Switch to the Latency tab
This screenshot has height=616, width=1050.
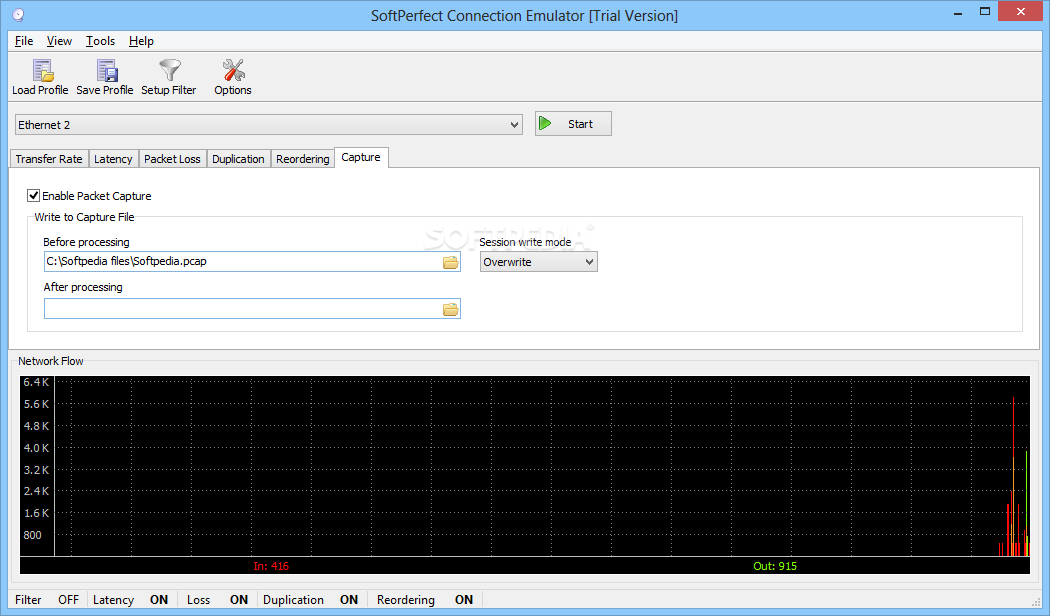coord(113,159)
